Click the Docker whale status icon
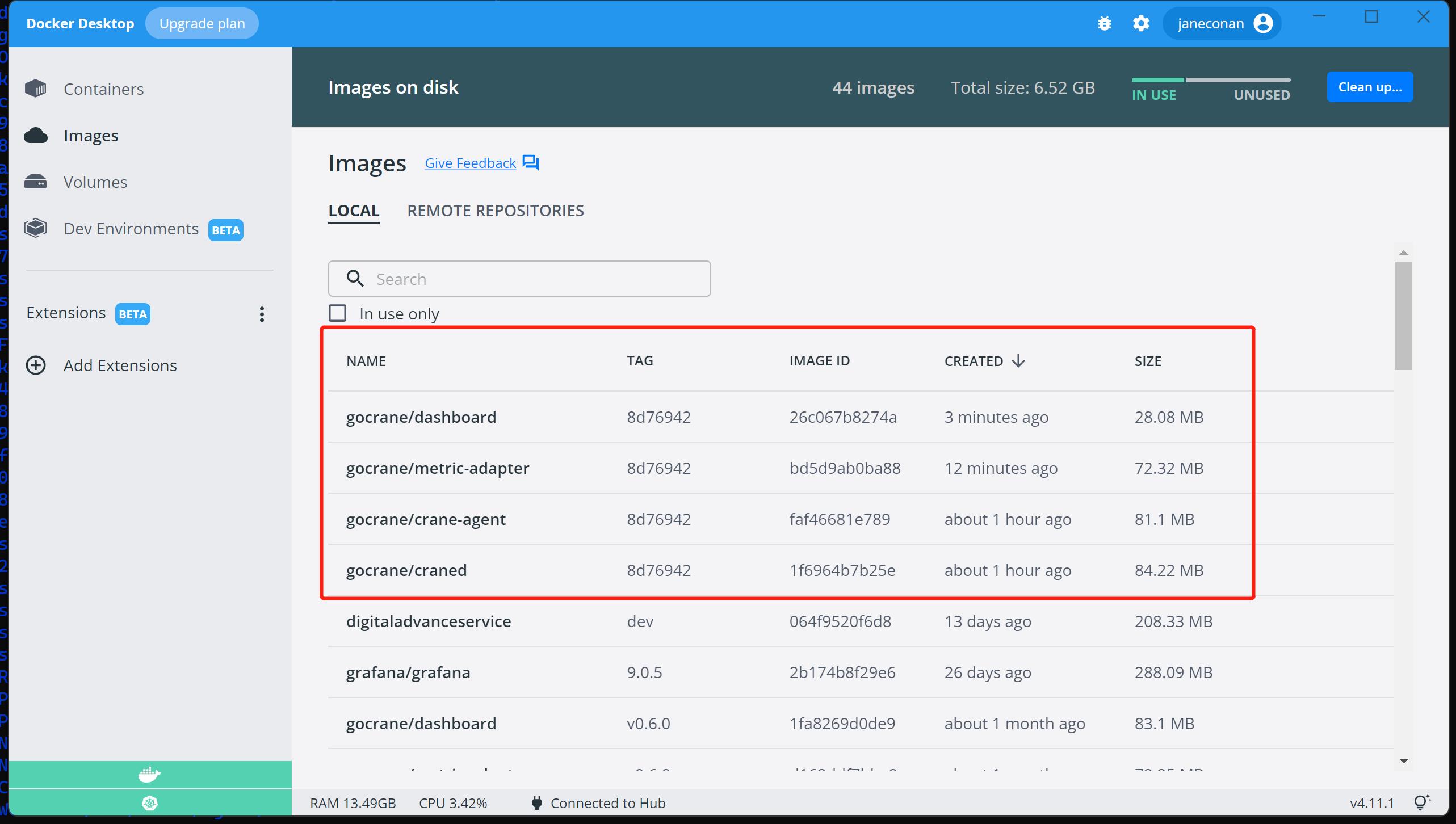Screen dimensions: 1456x824 pyautogui.click(x=149, y=774)
